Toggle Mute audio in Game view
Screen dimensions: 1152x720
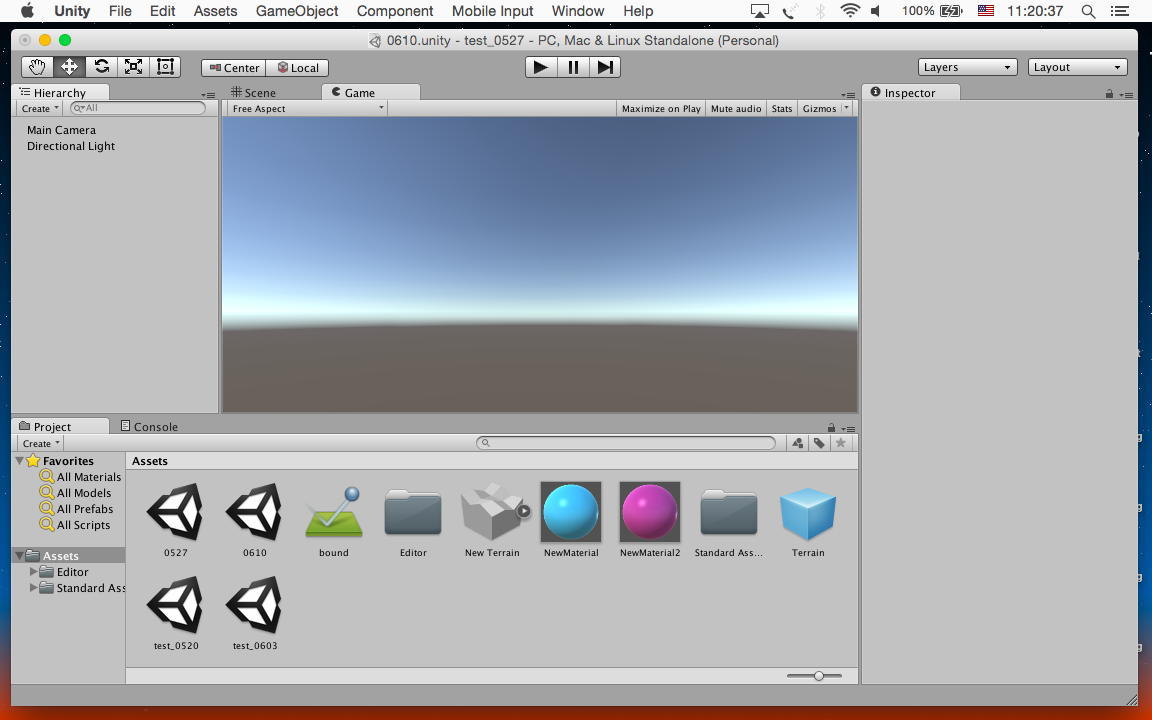point(735,108)
